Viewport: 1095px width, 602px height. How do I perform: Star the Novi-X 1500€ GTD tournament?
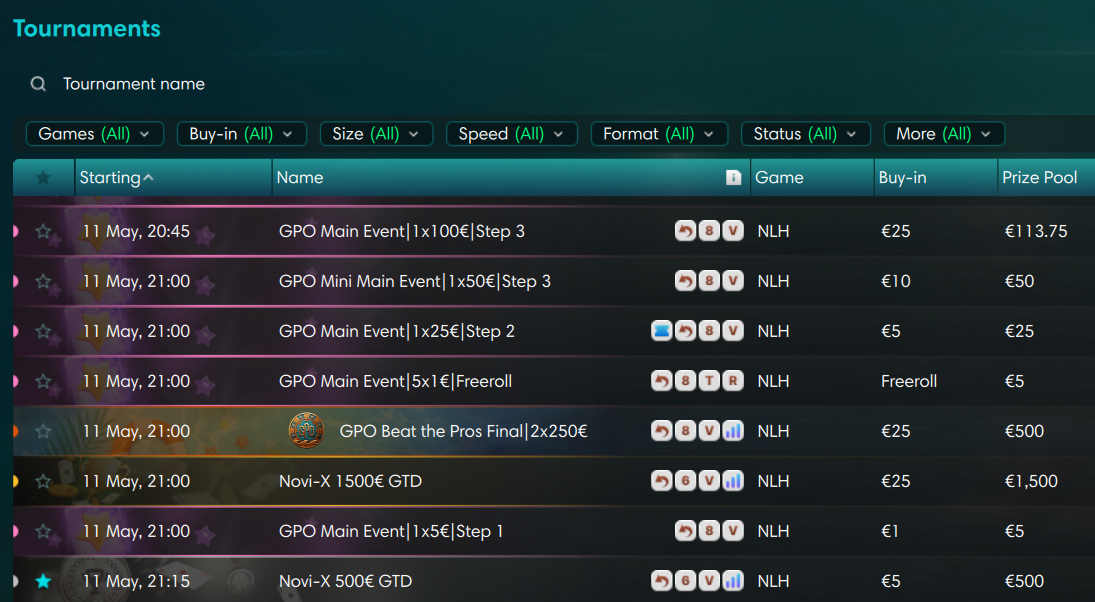point(43,481)
